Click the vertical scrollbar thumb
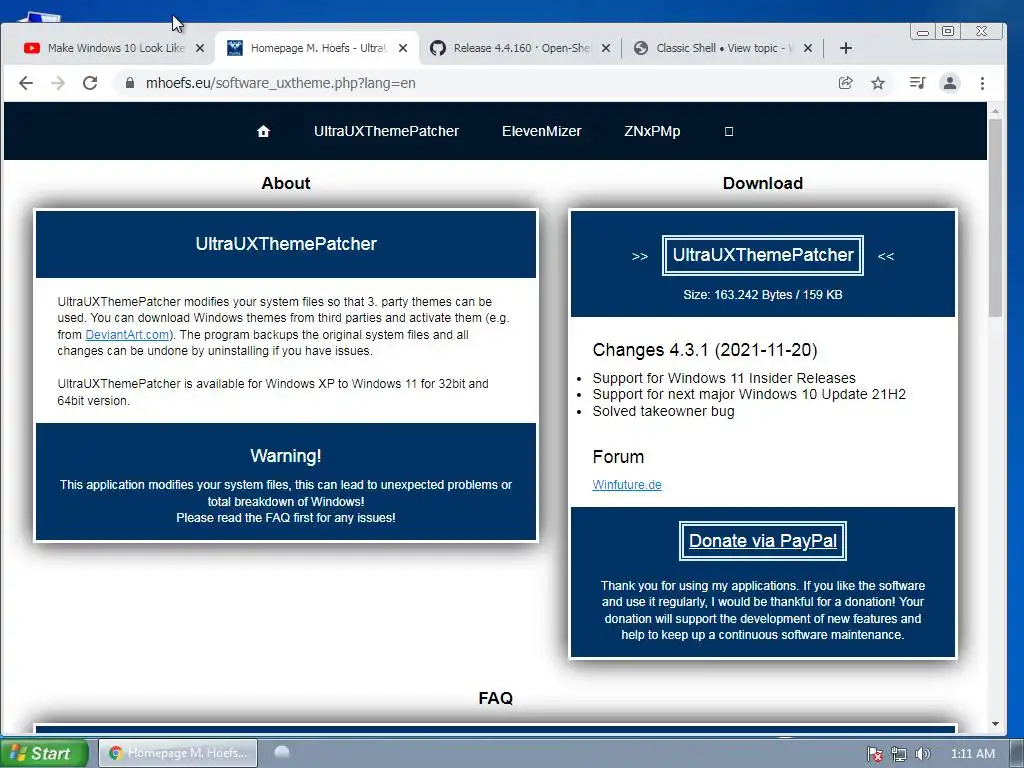 995,218
